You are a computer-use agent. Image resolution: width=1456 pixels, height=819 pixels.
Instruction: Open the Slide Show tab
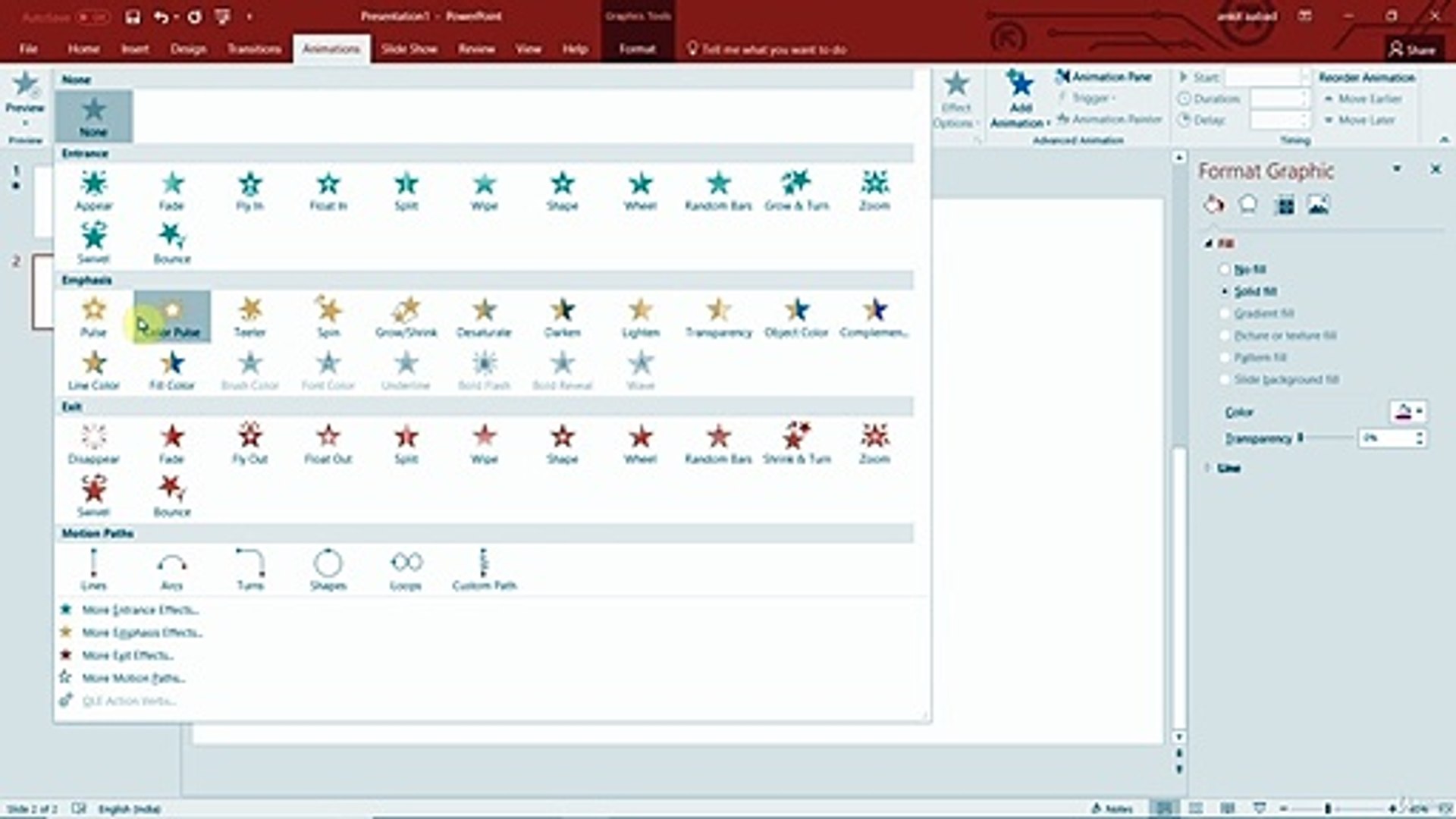tap(409, 49)
